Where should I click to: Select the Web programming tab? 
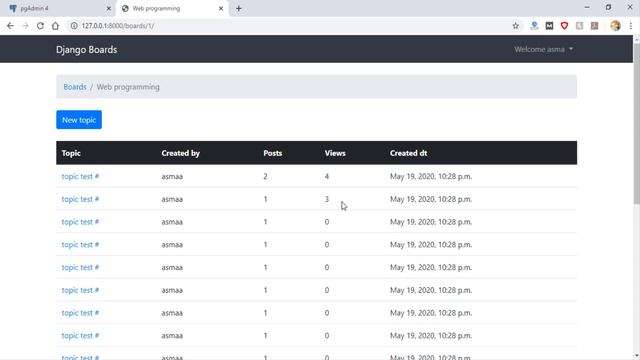[x=171, y=8]
